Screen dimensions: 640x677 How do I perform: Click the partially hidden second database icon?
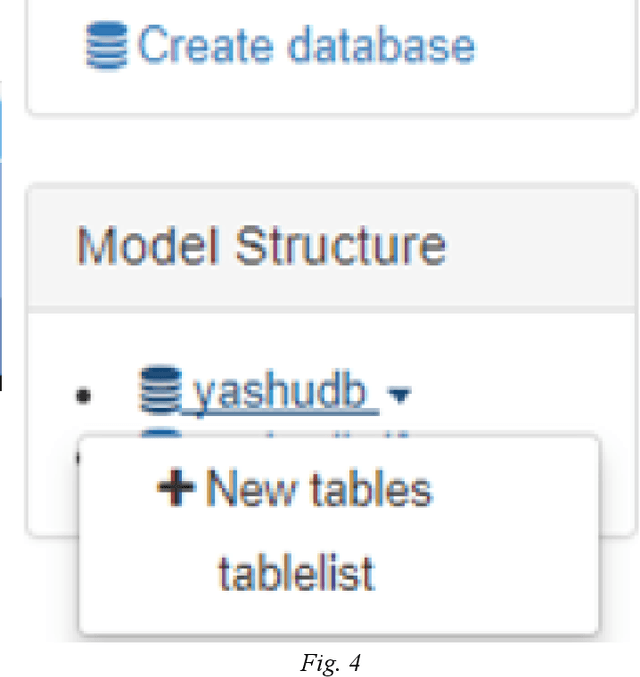click(x=157, y=434)
